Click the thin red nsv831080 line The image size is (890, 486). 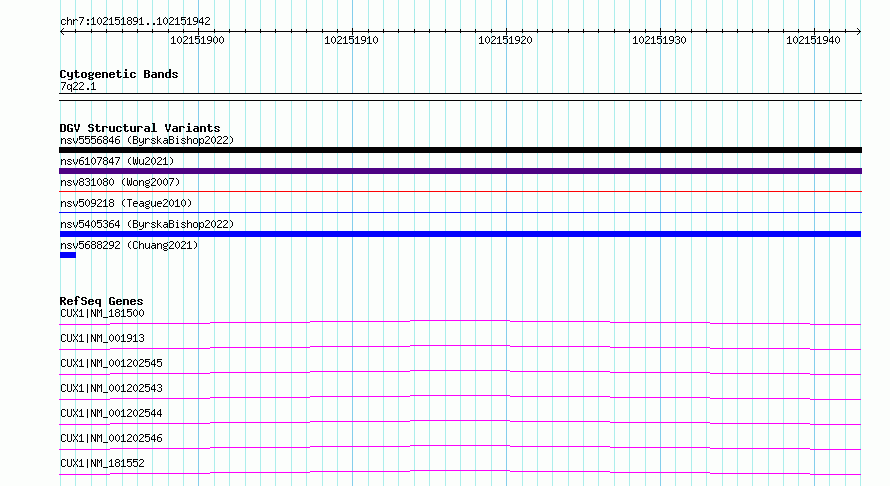click(460, 192)
